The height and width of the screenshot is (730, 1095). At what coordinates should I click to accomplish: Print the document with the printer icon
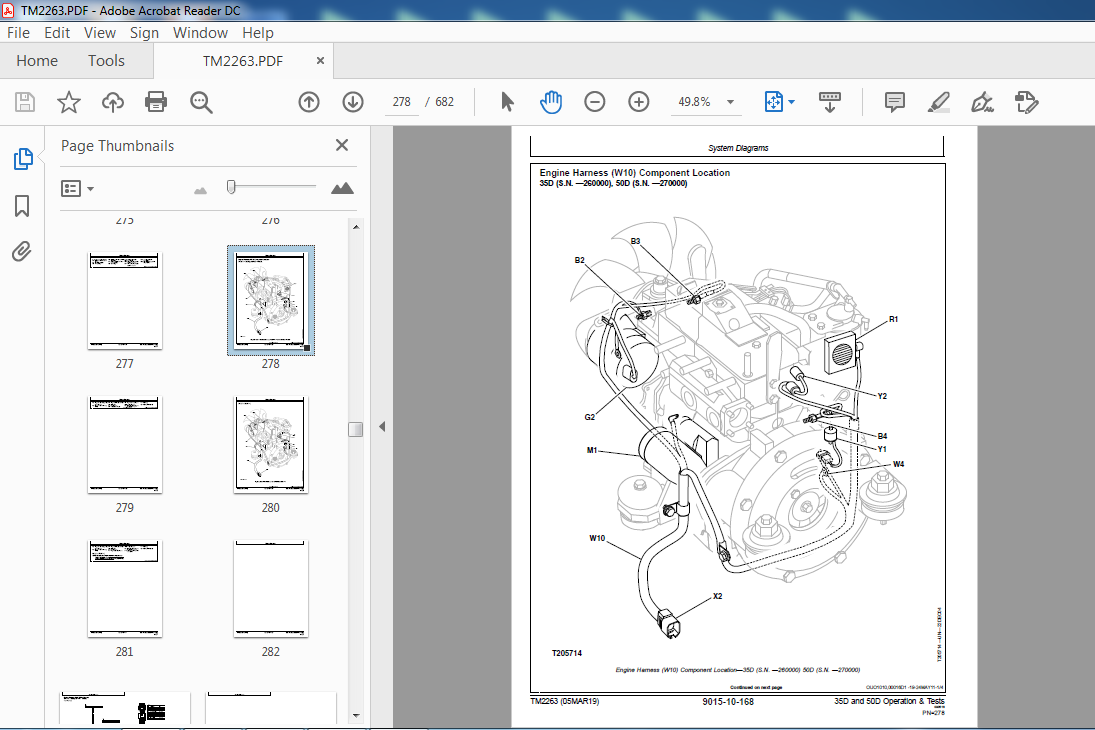156,102
